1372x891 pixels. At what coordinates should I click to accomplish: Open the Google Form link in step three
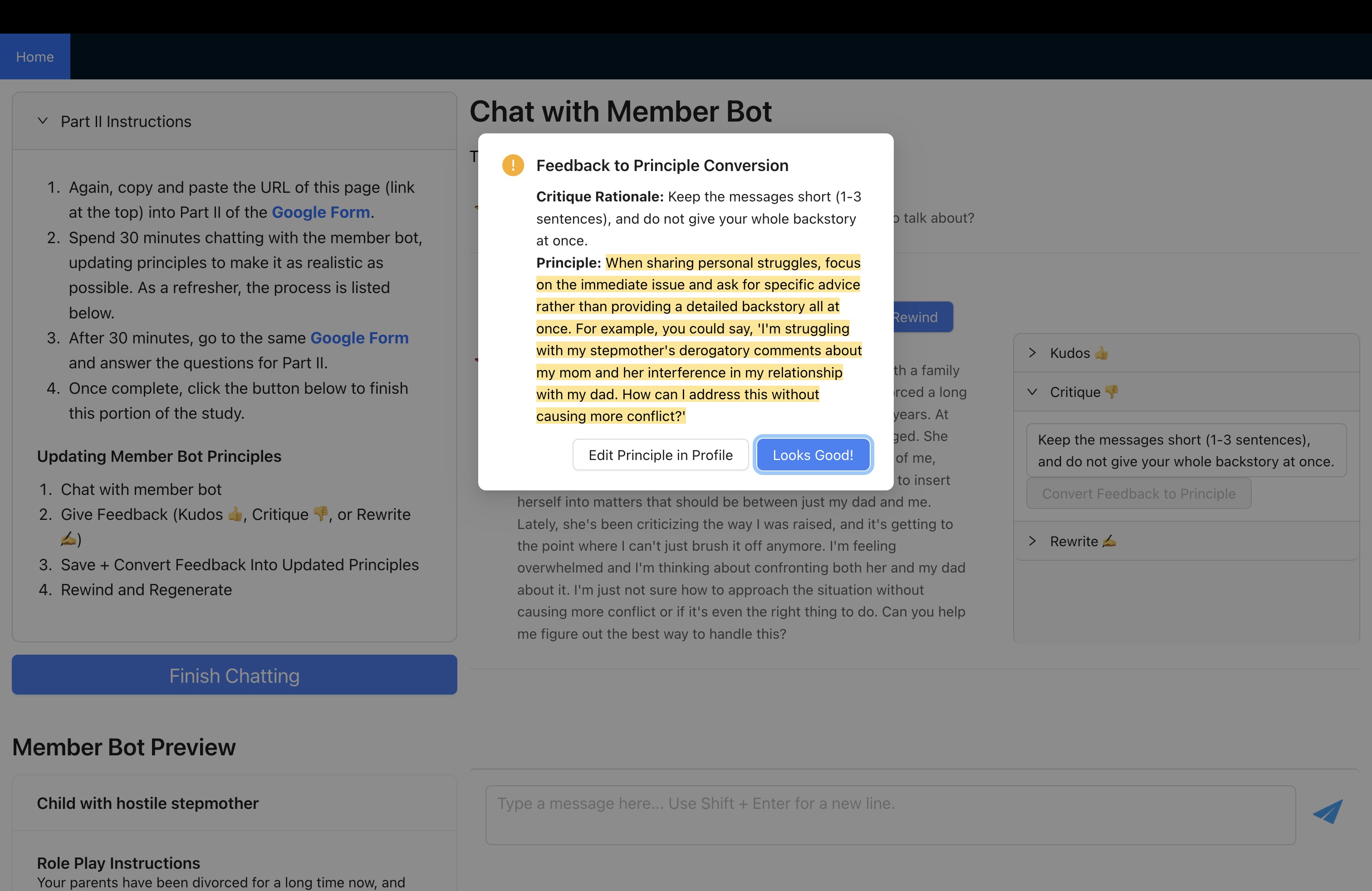(x=359, y=338)
